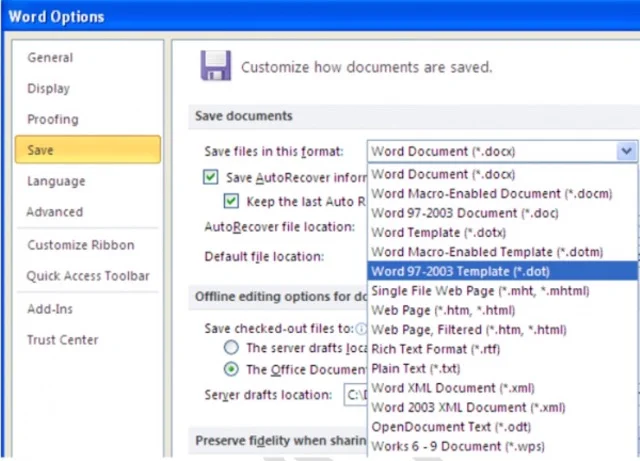Choose Web Page, Filtered format
The image size is (640, 461).
502,330
